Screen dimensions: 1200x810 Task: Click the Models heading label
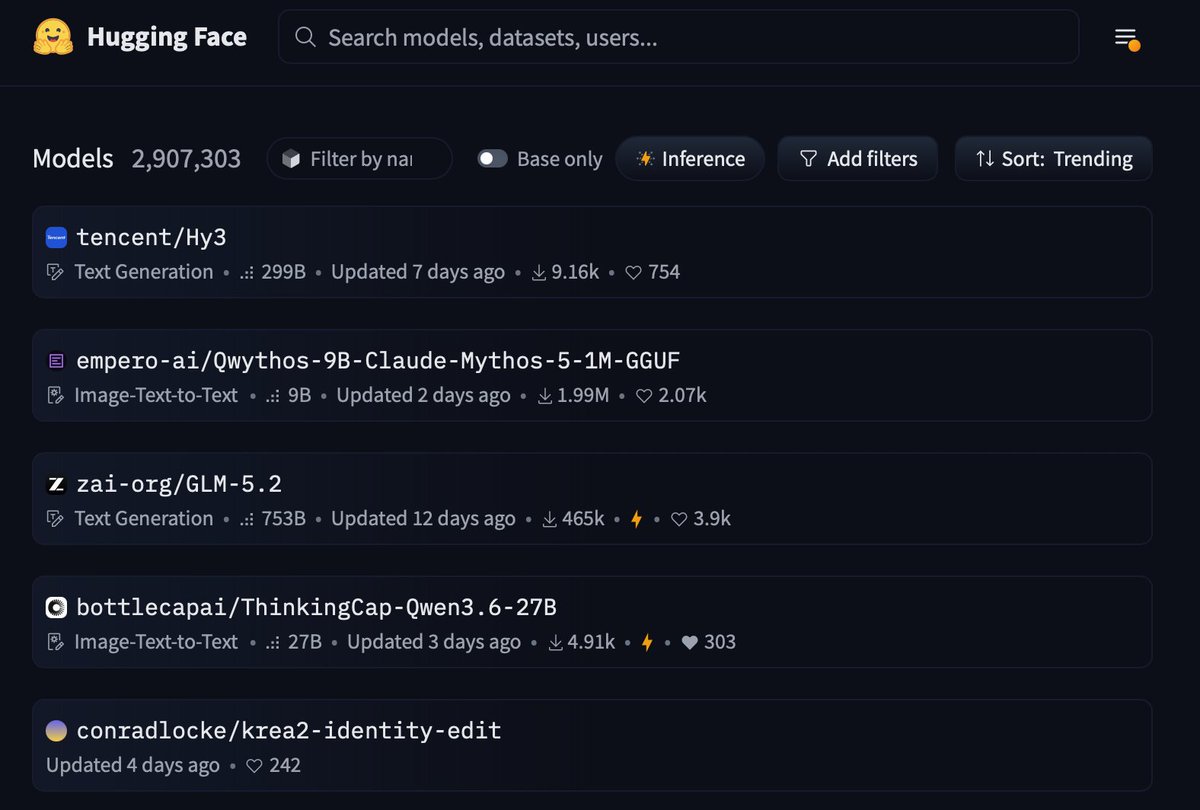(73, 158)
